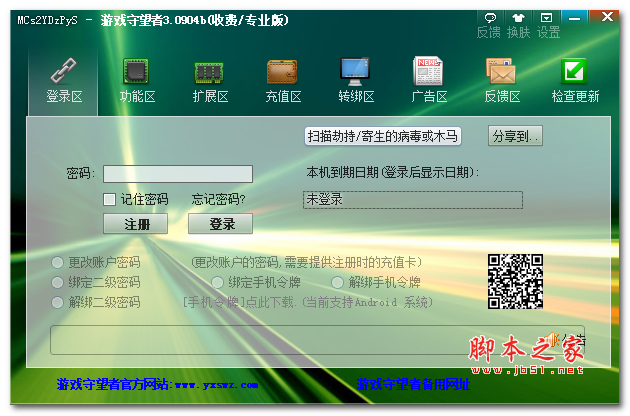The width and height of the screenshot is (630, 416).
Task: Click 扫描劫持/寄生的病毒或木马 button
Action: 382,136
